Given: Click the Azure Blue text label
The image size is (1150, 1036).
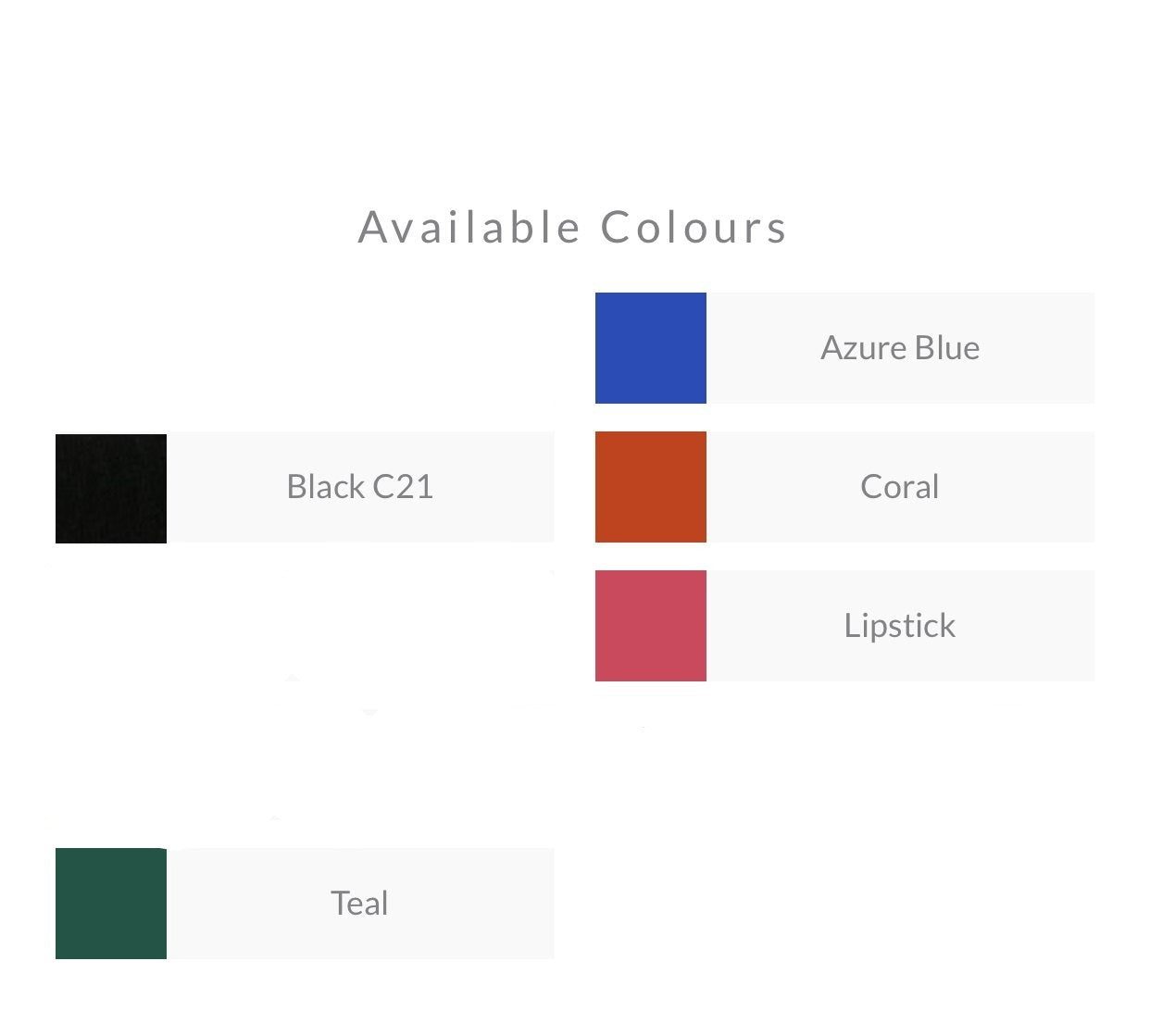Looking at the screenshot, I should pyautogui.click(x=900, y=348).
